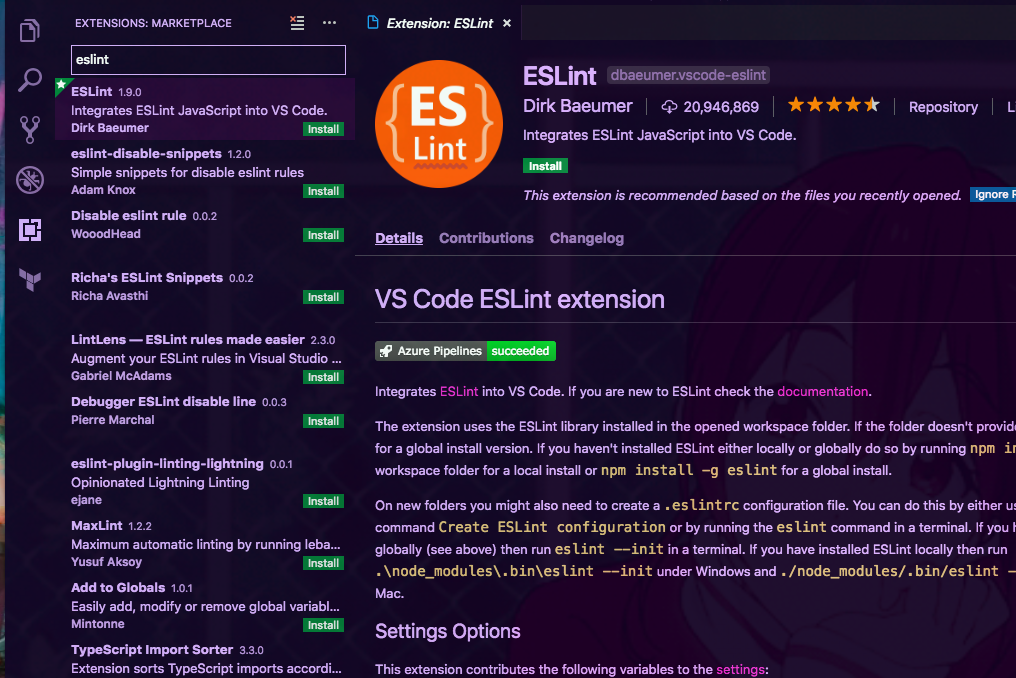The image size is (1016, 678).
Task: Click the eslint search input field
Action: coord(208,60)
